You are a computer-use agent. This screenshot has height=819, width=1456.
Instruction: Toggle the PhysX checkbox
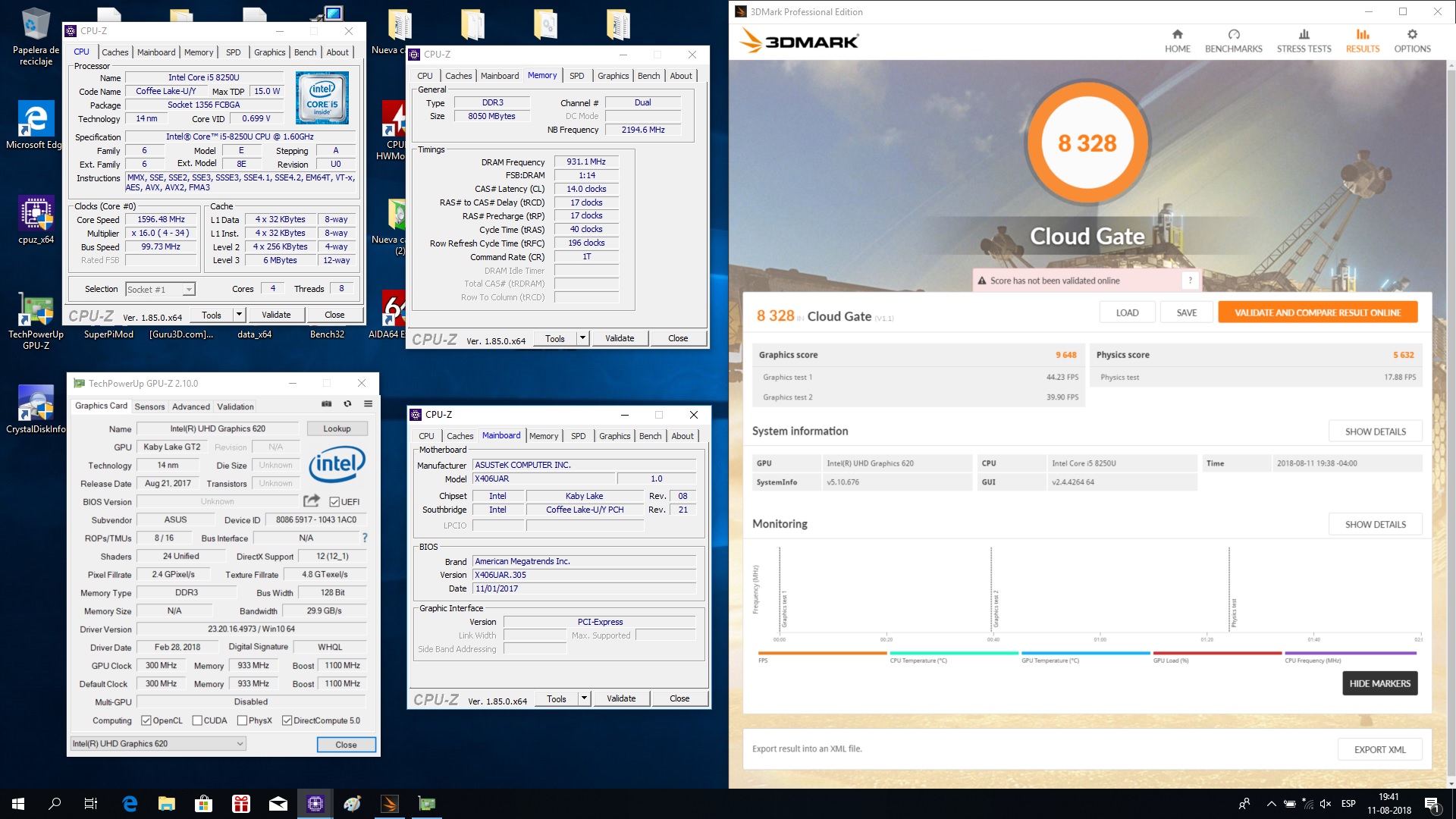click(242, 720)
